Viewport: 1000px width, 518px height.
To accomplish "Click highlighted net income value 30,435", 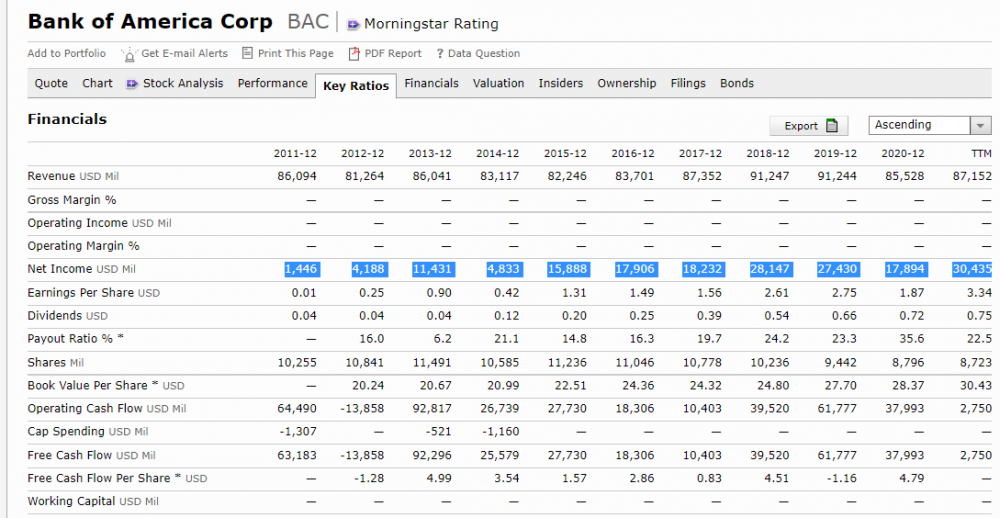I will [x=972, y=269].
